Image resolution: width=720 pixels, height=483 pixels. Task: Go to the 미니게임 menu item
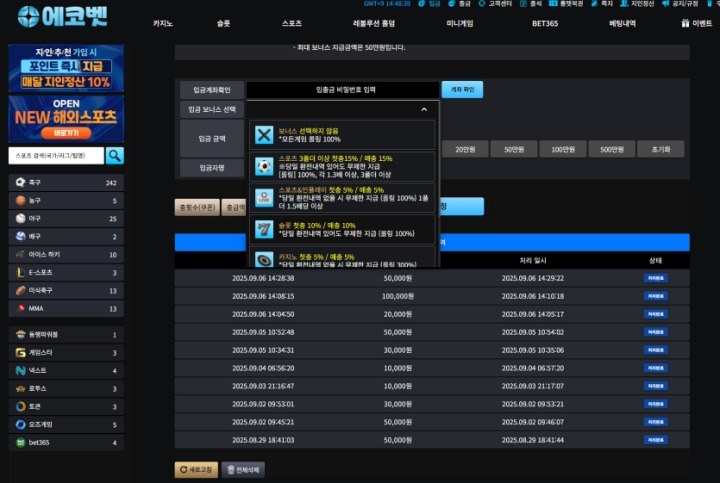460,22
